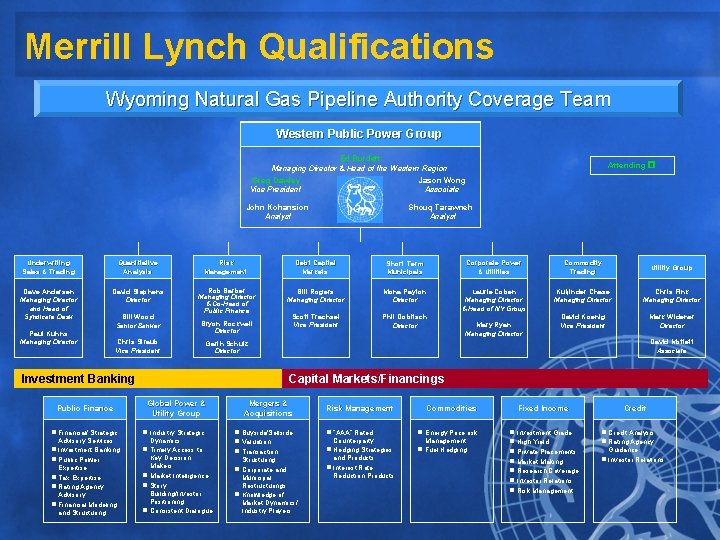720x540 pixels.
Task: Click the name Laurie Cohen
Action: 494,292
